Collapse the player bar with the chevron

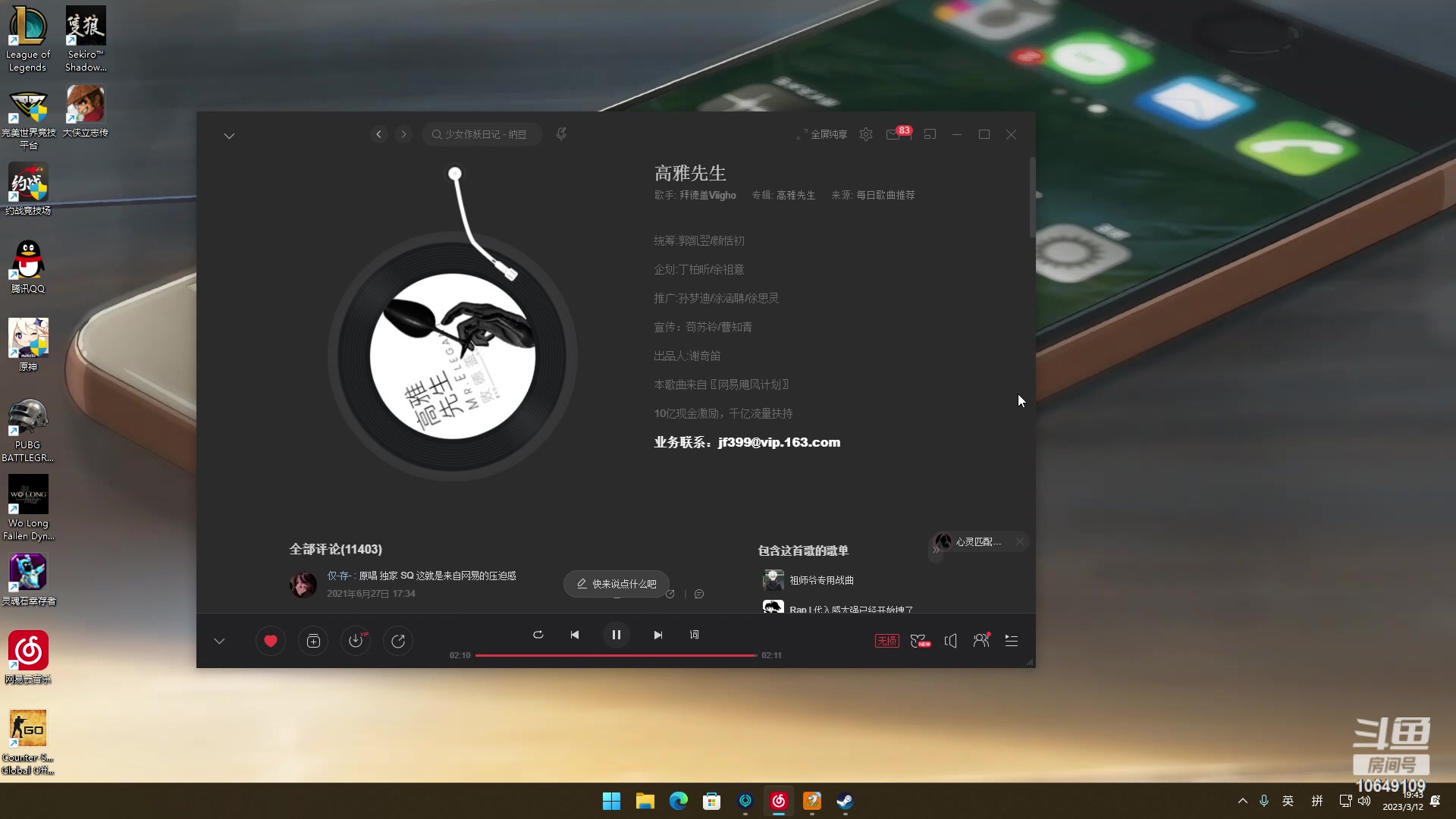[219, 641]
